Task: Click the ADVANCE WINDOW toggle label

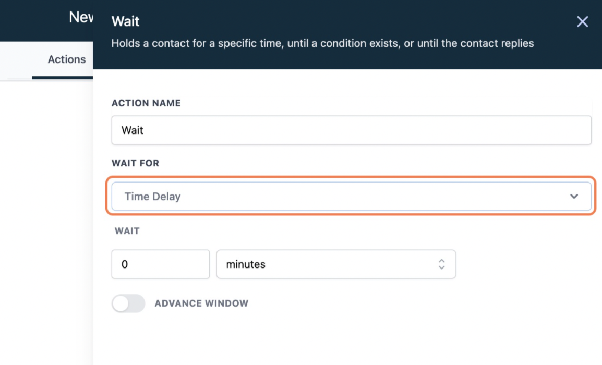Action: click(201, 304)
